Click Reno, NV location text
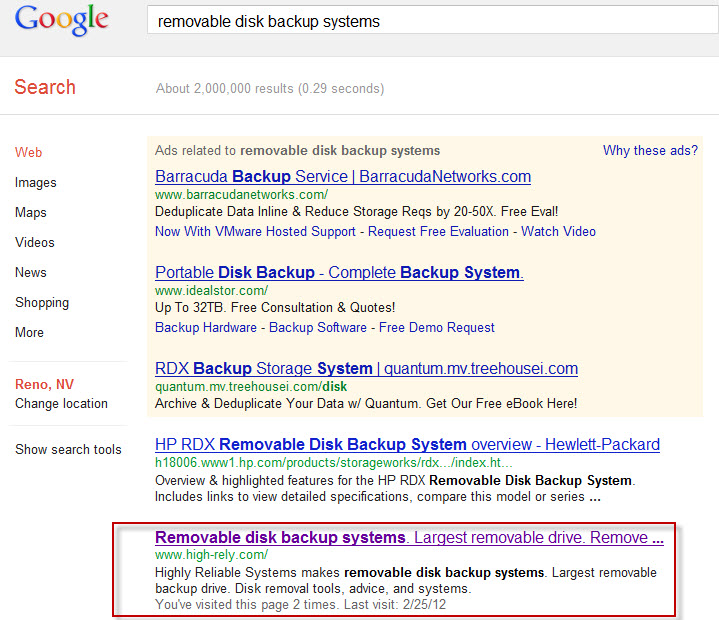The width and height of the screenshot is (719, 620). pos(44,384)
